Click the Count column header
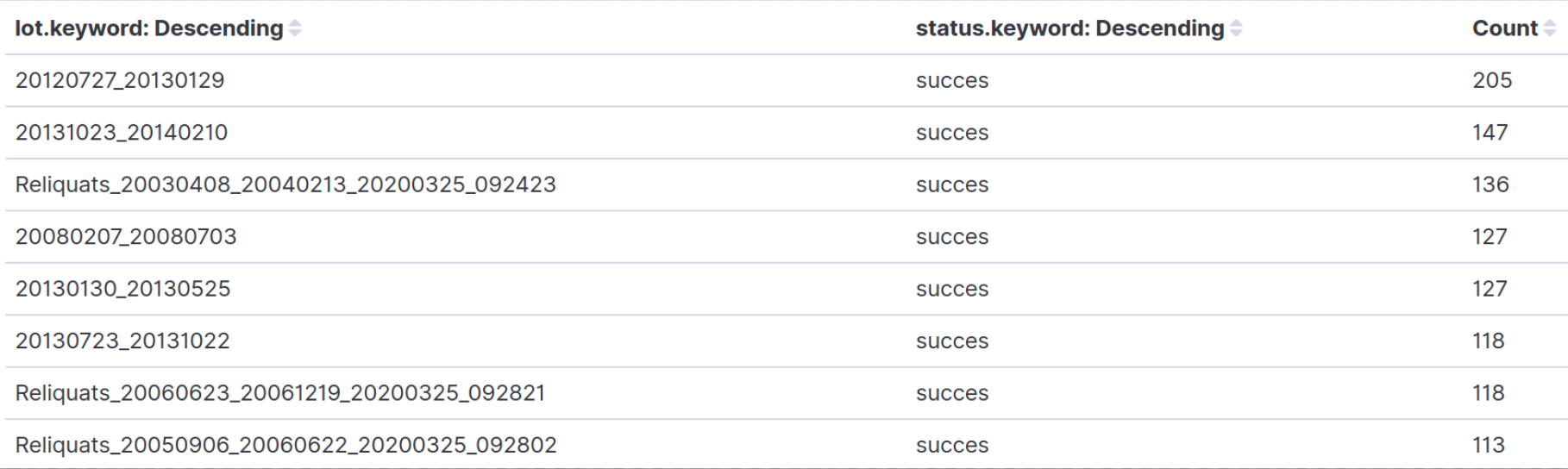This screenshot has height=469, width=1568. pos(1505,28)
